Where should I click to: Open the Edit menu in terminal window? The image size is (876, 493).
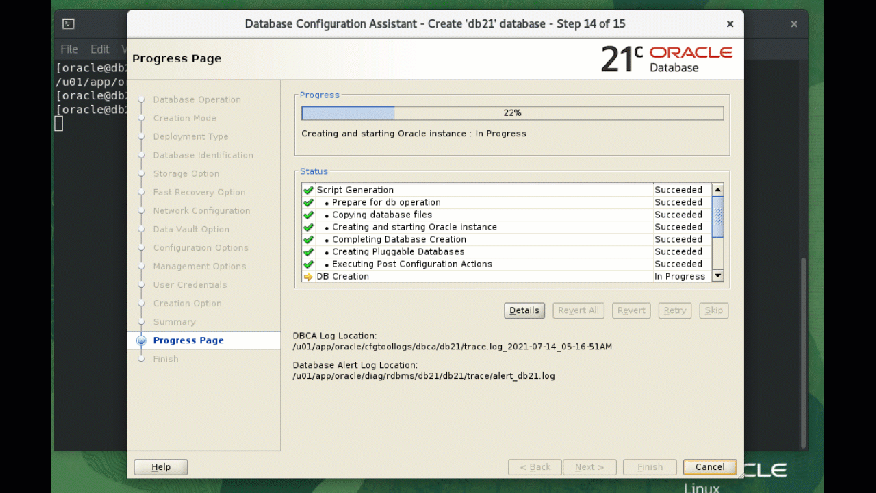[x=100, y=49]
